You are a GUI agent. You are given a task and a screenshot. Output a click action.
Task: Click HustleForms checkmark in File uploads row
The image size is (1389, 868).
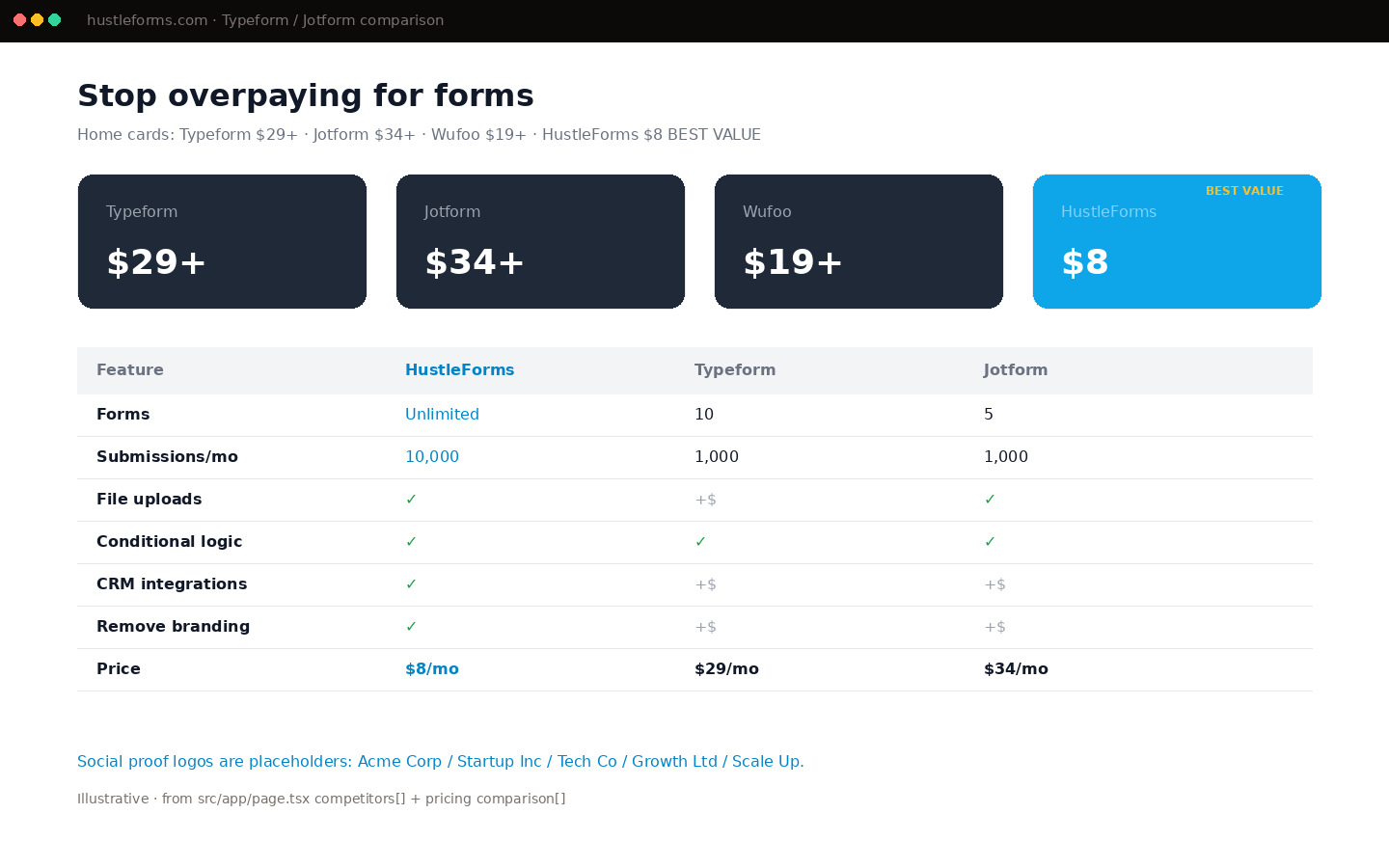pos(411,500)
